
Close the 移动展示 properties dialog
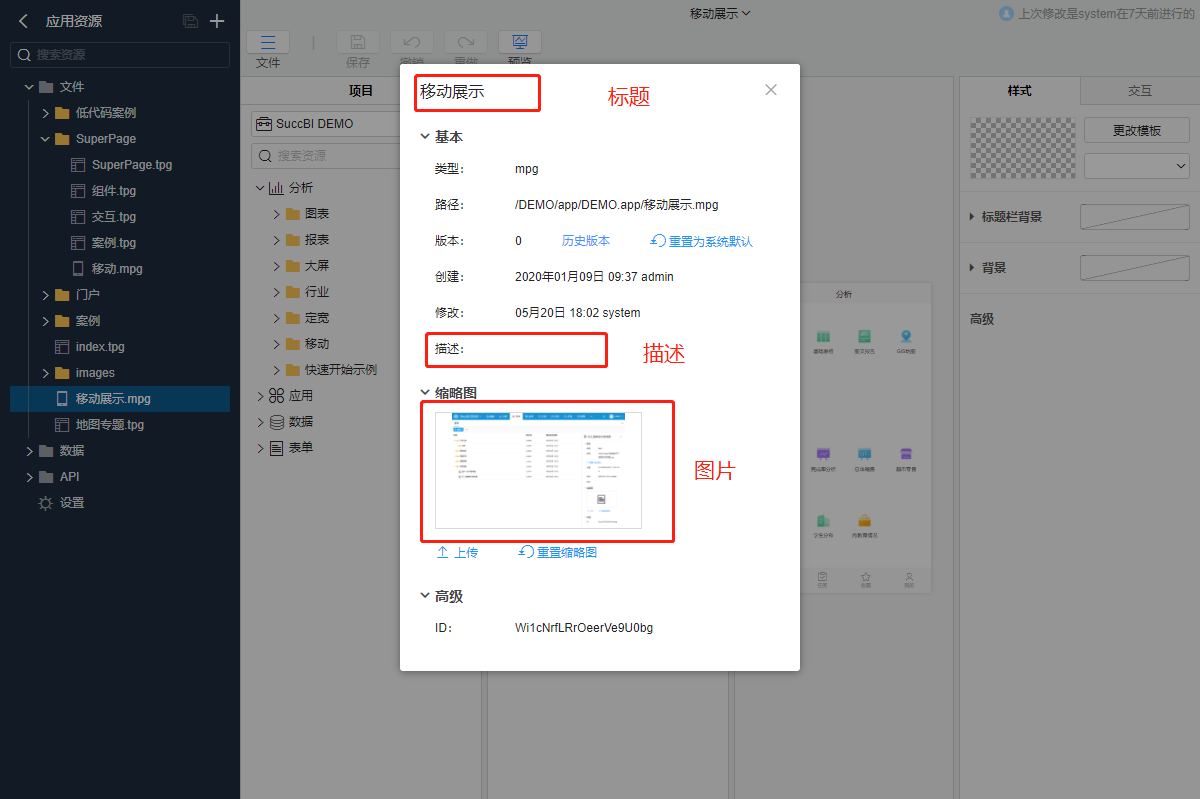coord(771,89)
